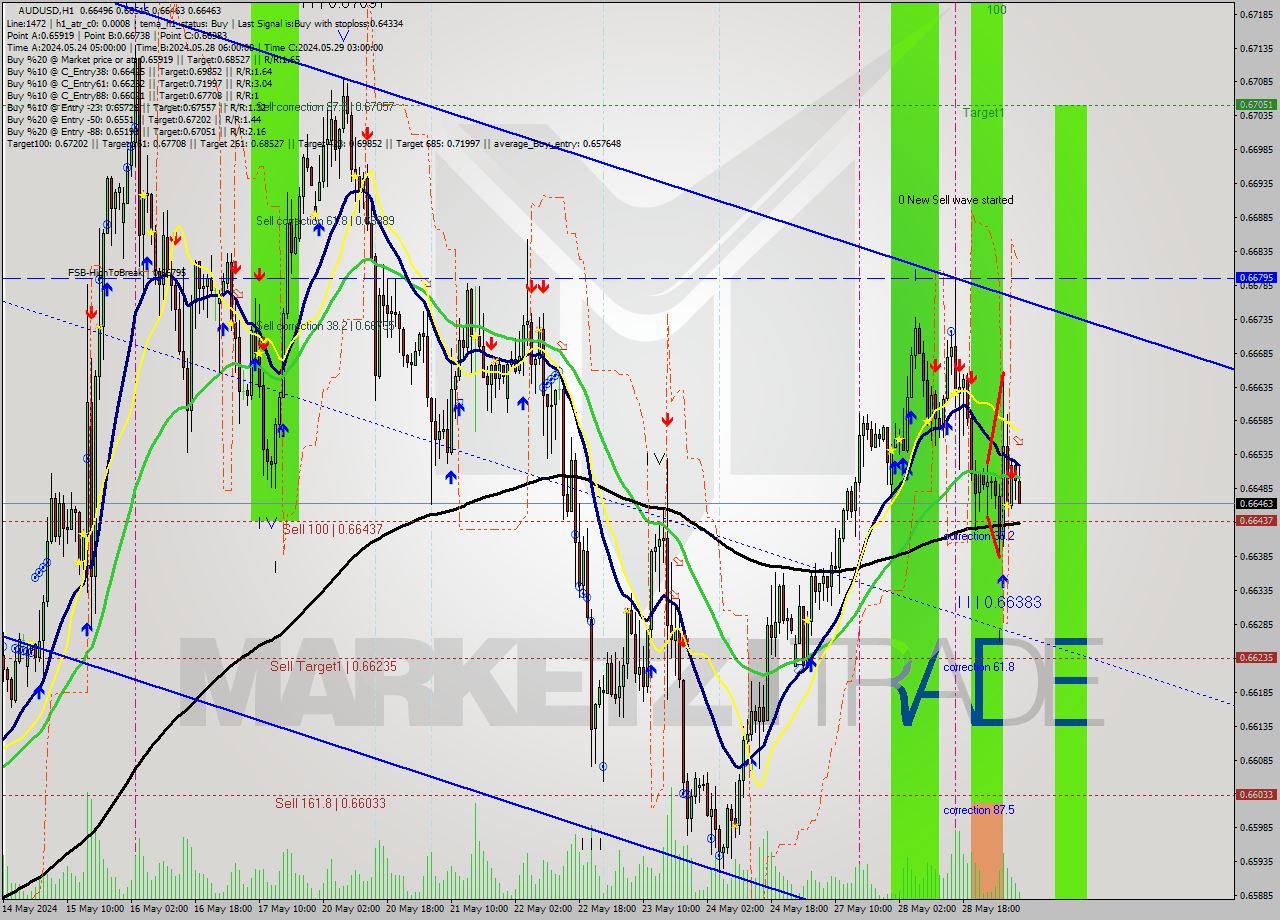Screen dimensions: 1280x920
Task: Click the grey 0.66463 current price tag
Action: pyautogui.click(x=1256, y=503)
